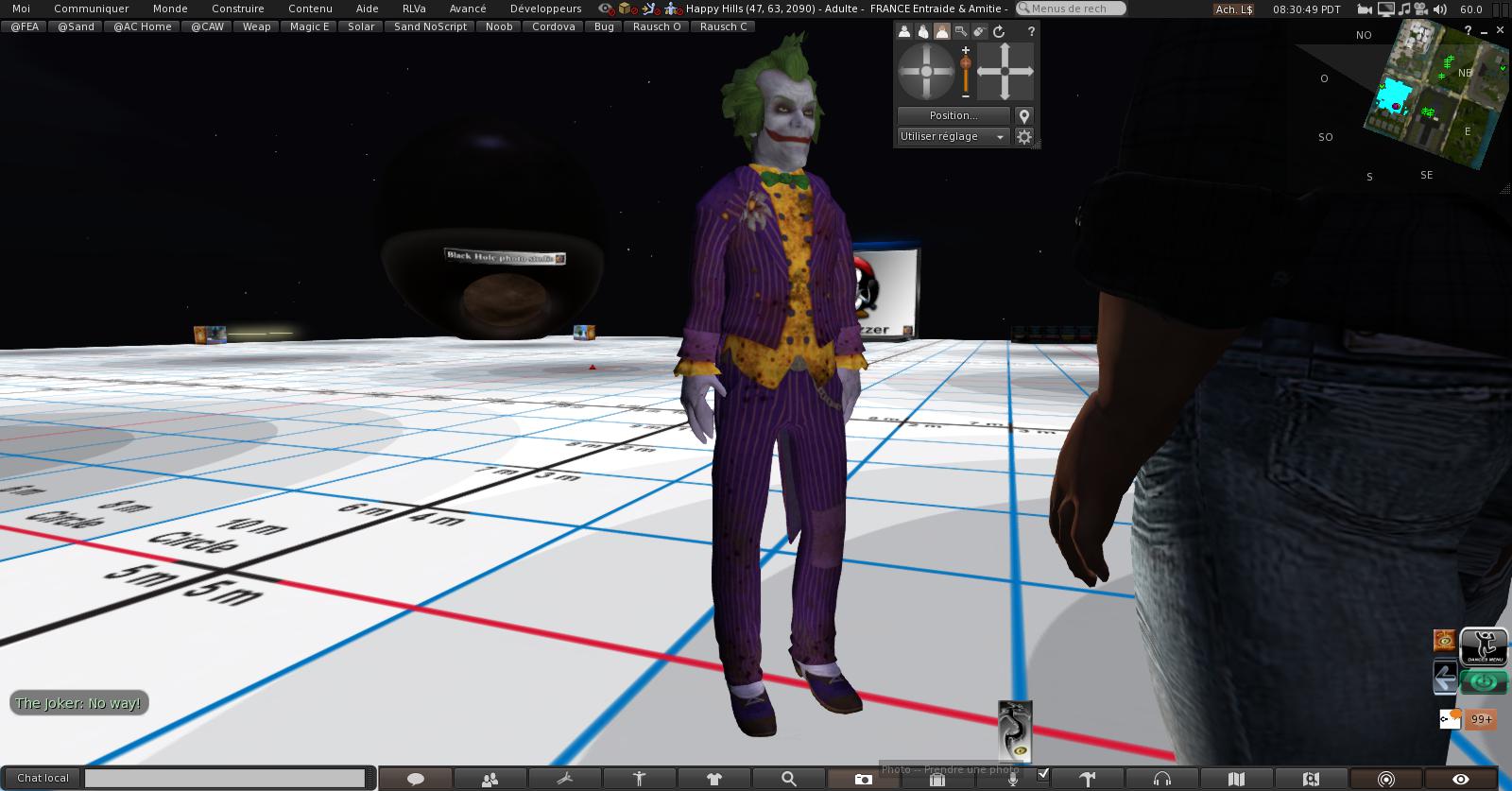Click the Cordova favorites landmark
Viewport: 1512px width, 791px height.
(553, 26)
